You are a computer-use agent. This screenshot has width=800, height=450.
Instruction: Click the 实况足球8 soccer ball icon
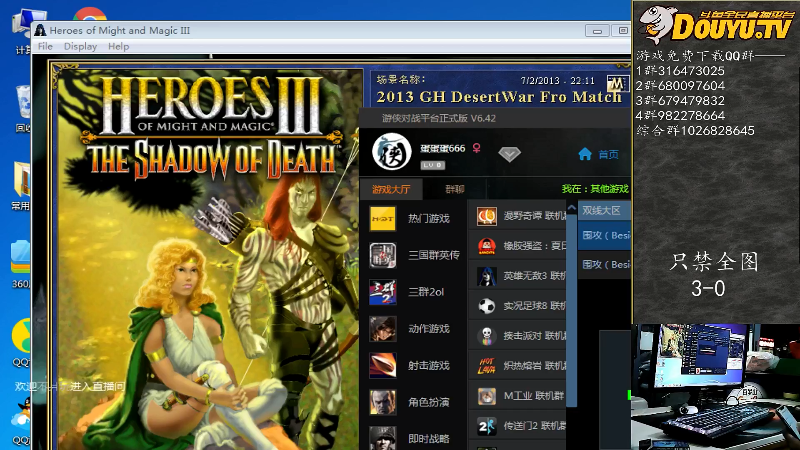coord(487,306)
